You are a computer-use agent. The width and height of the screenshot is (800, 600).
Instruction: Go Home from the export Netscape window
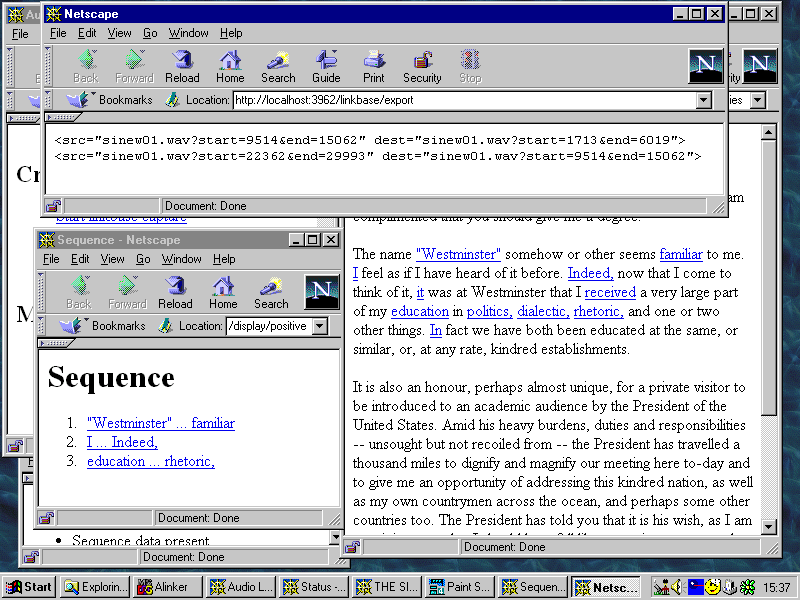point(230,66)
